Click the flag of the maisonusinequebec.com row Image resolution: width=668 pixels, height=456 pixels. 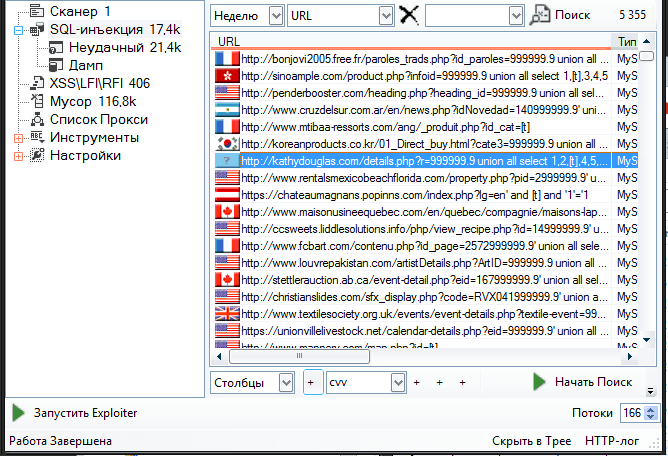(227, 212)
